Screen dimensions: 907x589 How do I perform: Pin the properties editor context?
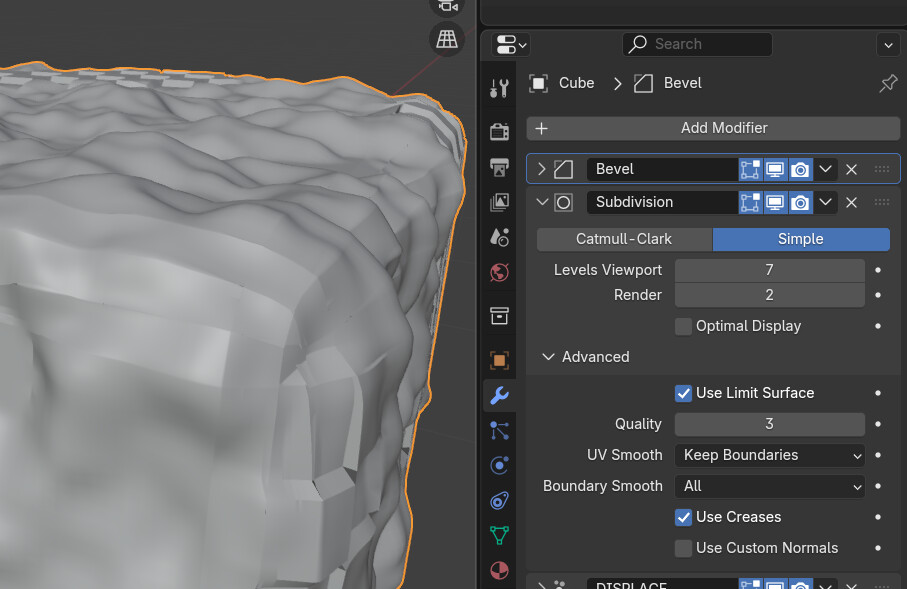click(x=888, y=83)
